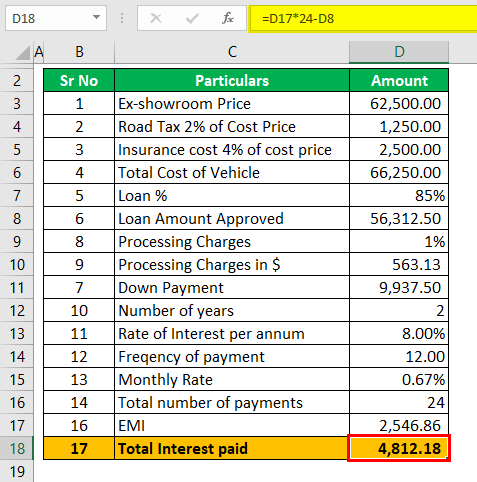
Task: Click the Monthly Rate cell
Action: 232,380
